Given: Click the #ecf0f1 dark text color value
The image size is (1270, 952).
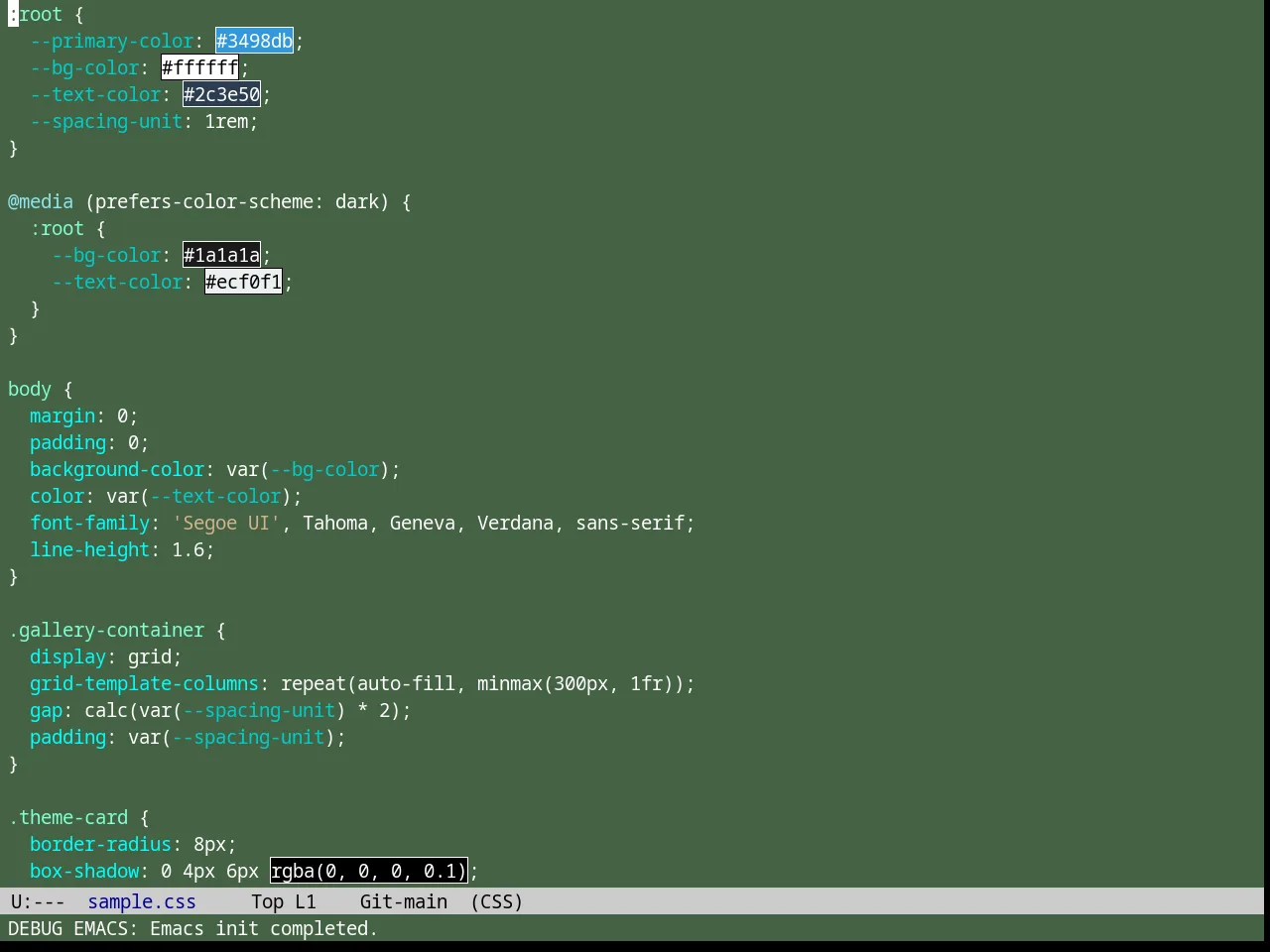Looking at the screenshot, I should 243,282.
